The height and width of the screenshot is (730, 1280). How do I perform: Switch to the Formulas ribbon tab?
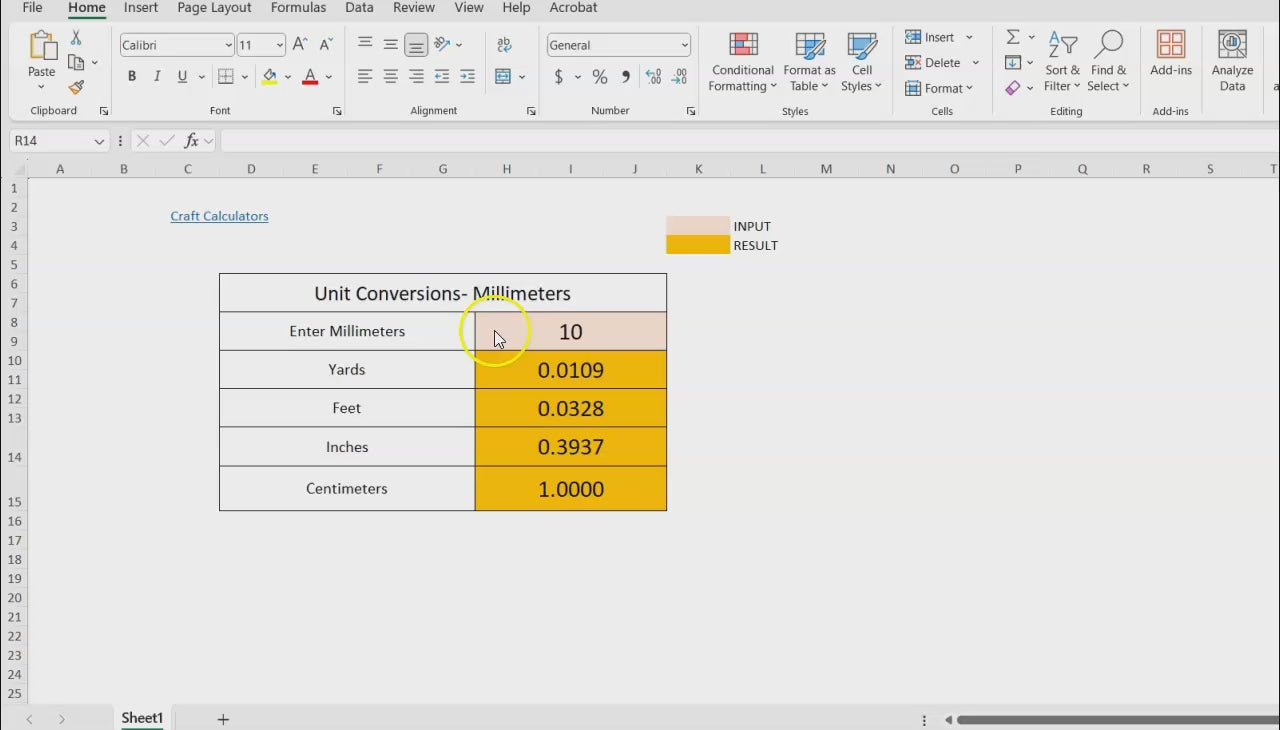click(x=298, y=8)
